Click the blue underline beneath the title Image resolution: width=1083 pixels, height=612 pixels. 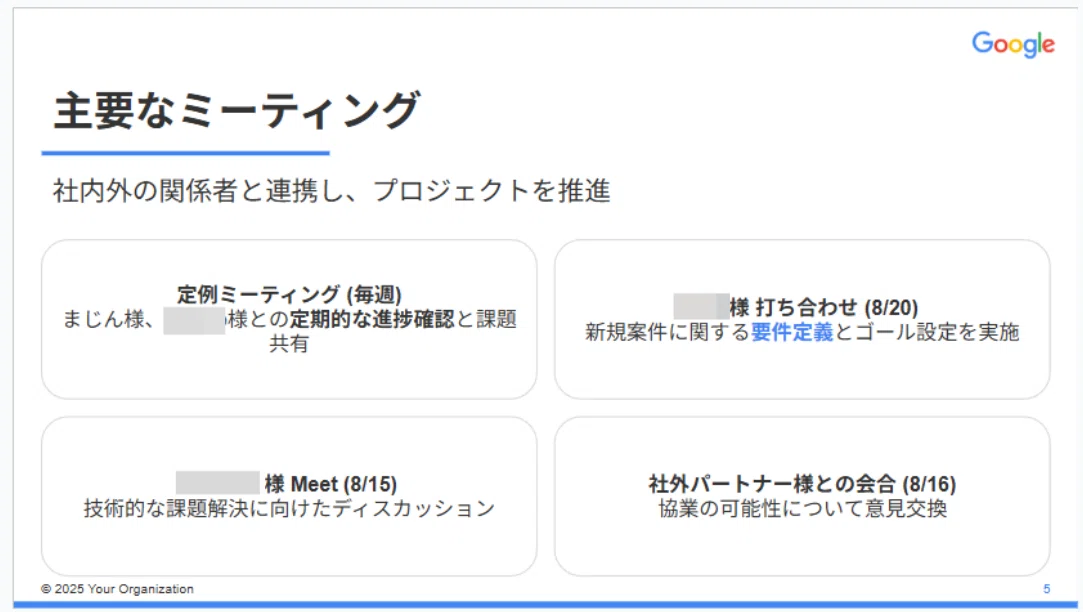point(185,153)
